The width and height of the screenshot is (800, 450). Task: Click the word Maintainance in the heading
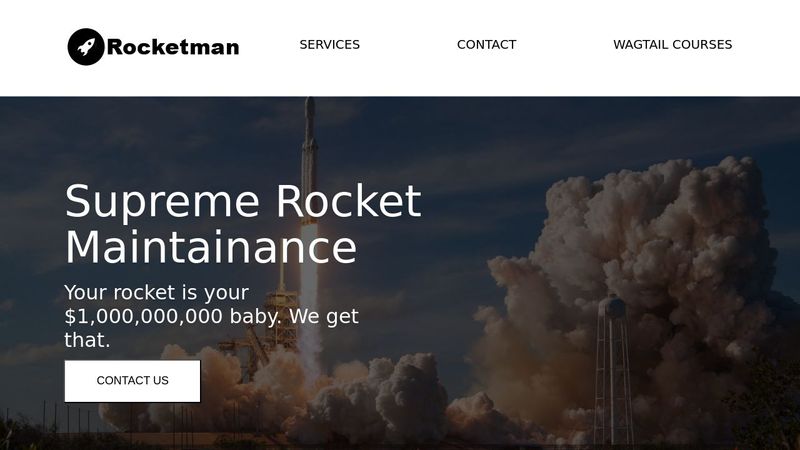tap(211, 247)
